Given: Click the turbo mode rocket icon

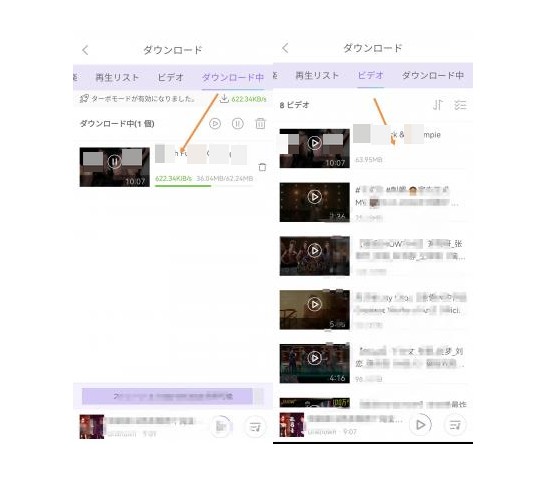Looking at the screenshot, I should click(84, 99).
